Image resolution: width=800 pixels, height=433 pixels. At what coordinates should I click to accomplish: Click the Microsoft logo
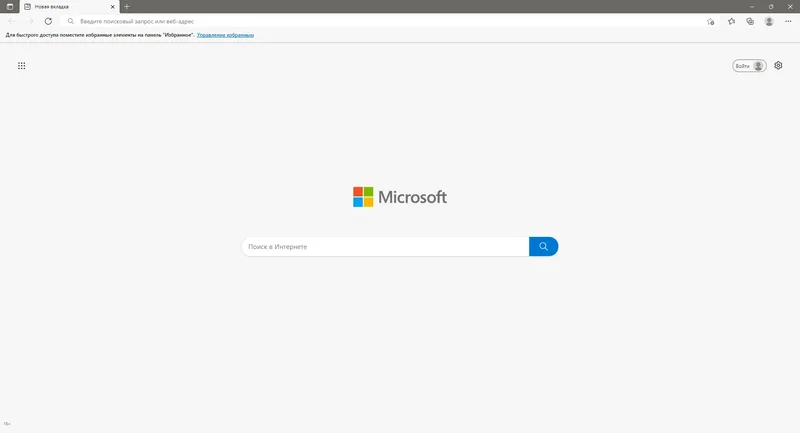(400, 197)
